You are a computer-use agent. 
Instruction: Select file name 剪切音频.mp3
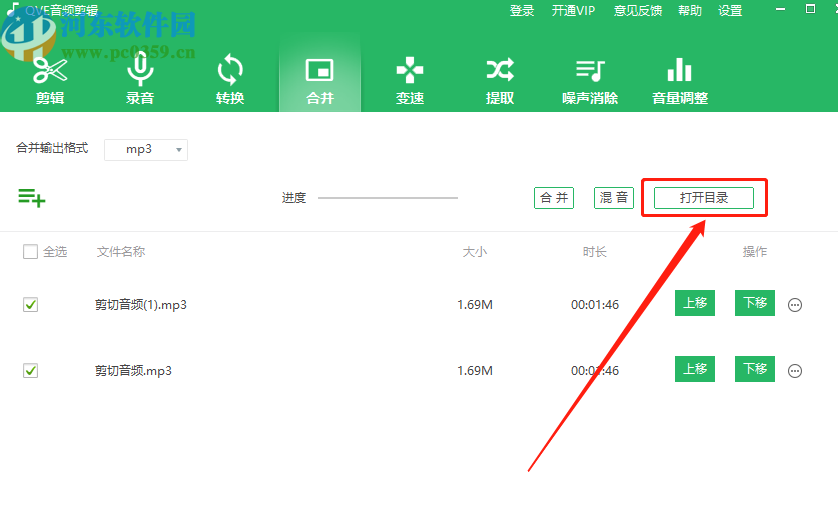pyautogui.click(x=133, y=371)
